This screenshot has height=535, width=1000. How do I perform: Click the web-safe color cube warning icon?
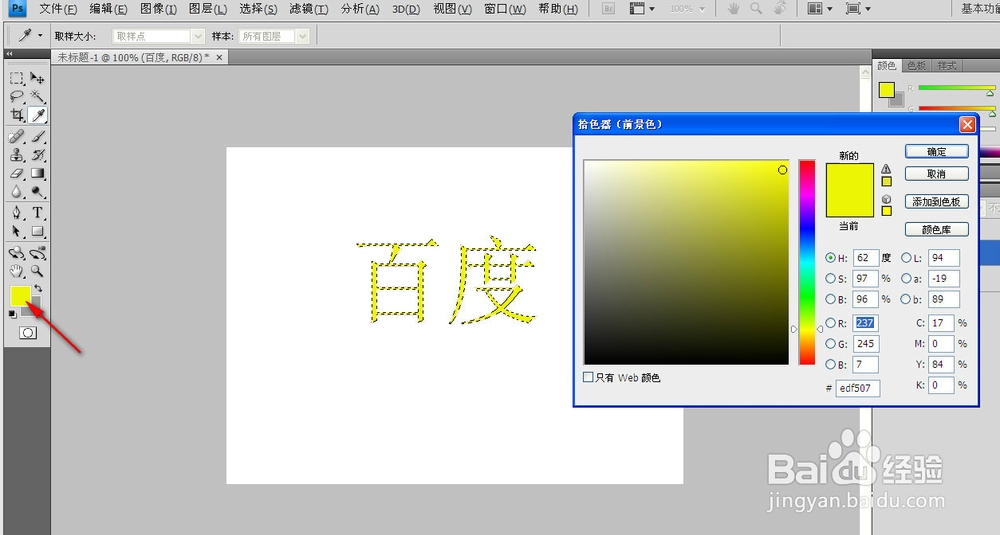tap(886, 199)
